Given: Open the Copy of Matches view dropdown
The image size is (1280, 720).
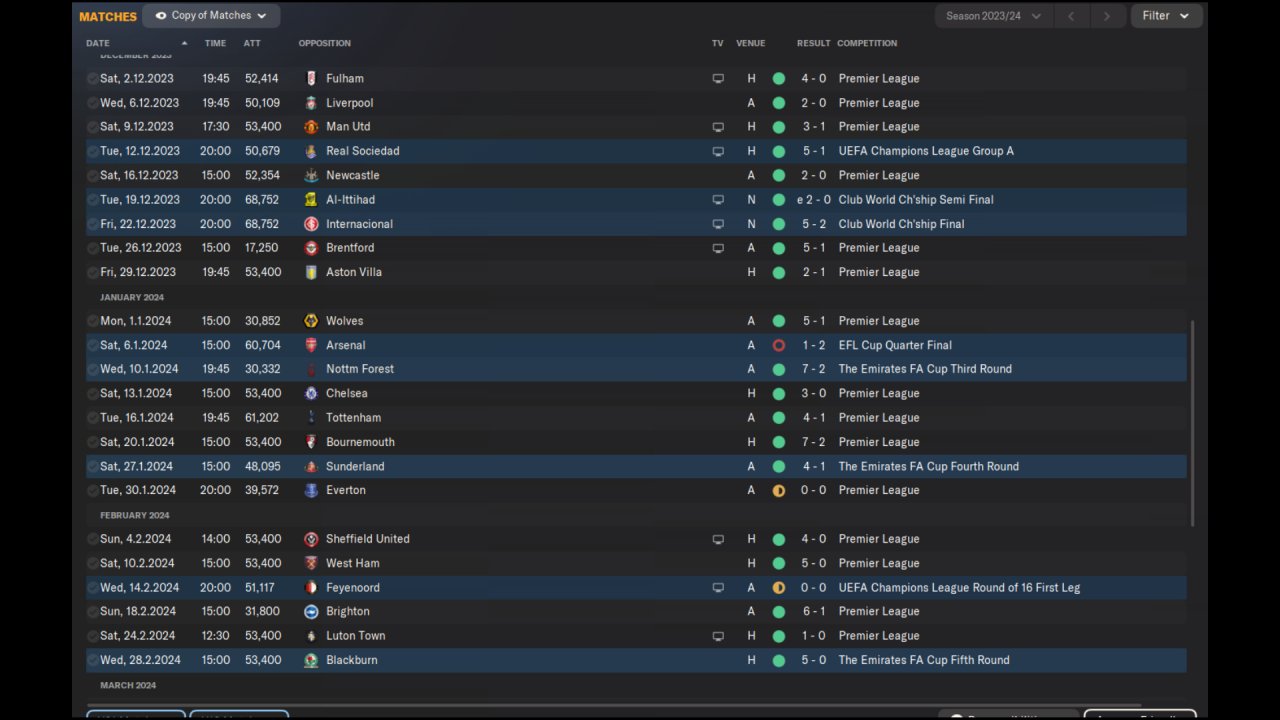Looking at the screenshot, I should tap(211, 16).
